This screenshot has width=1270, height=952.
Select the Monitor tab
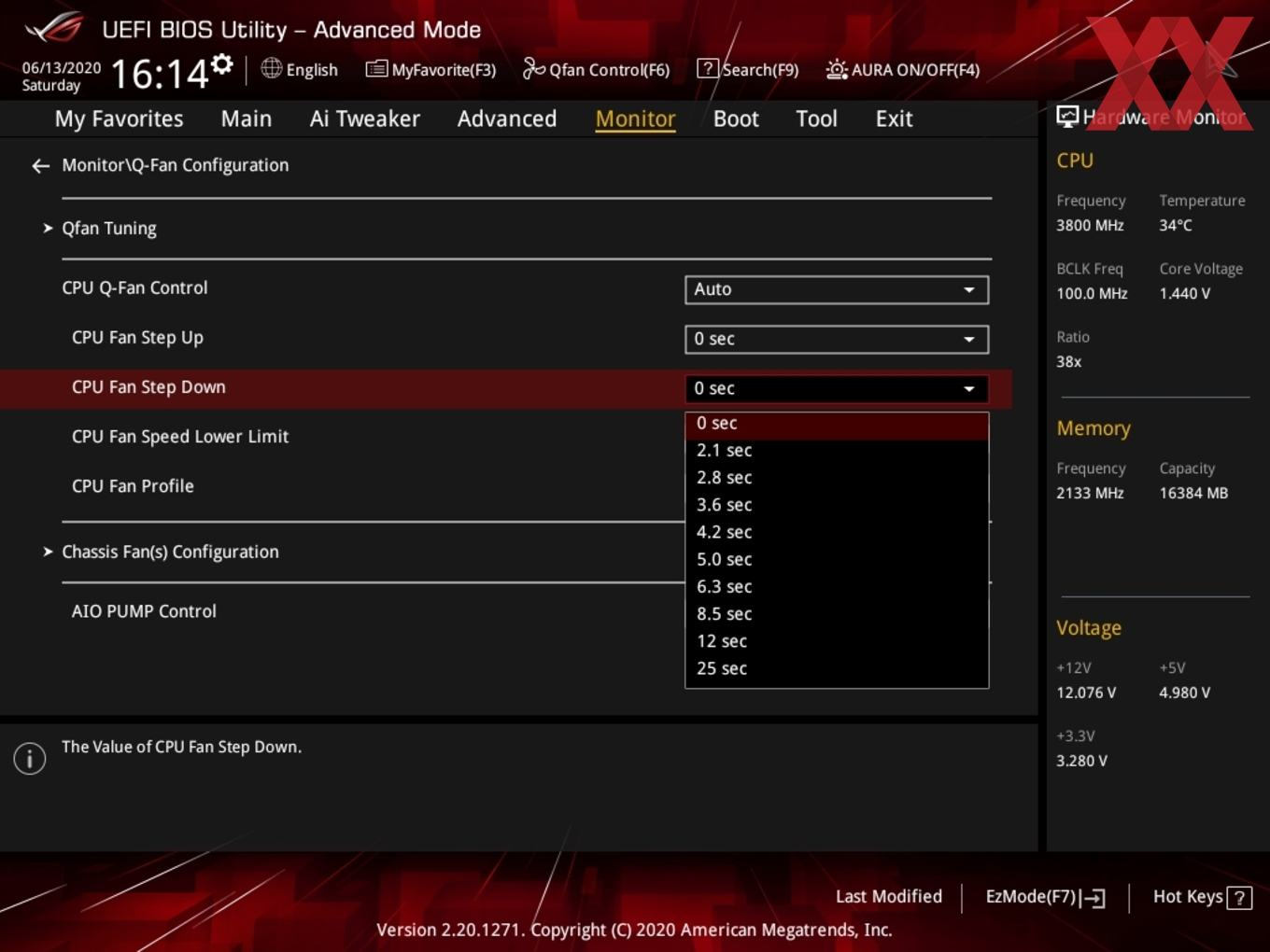(x=636, y=119)
